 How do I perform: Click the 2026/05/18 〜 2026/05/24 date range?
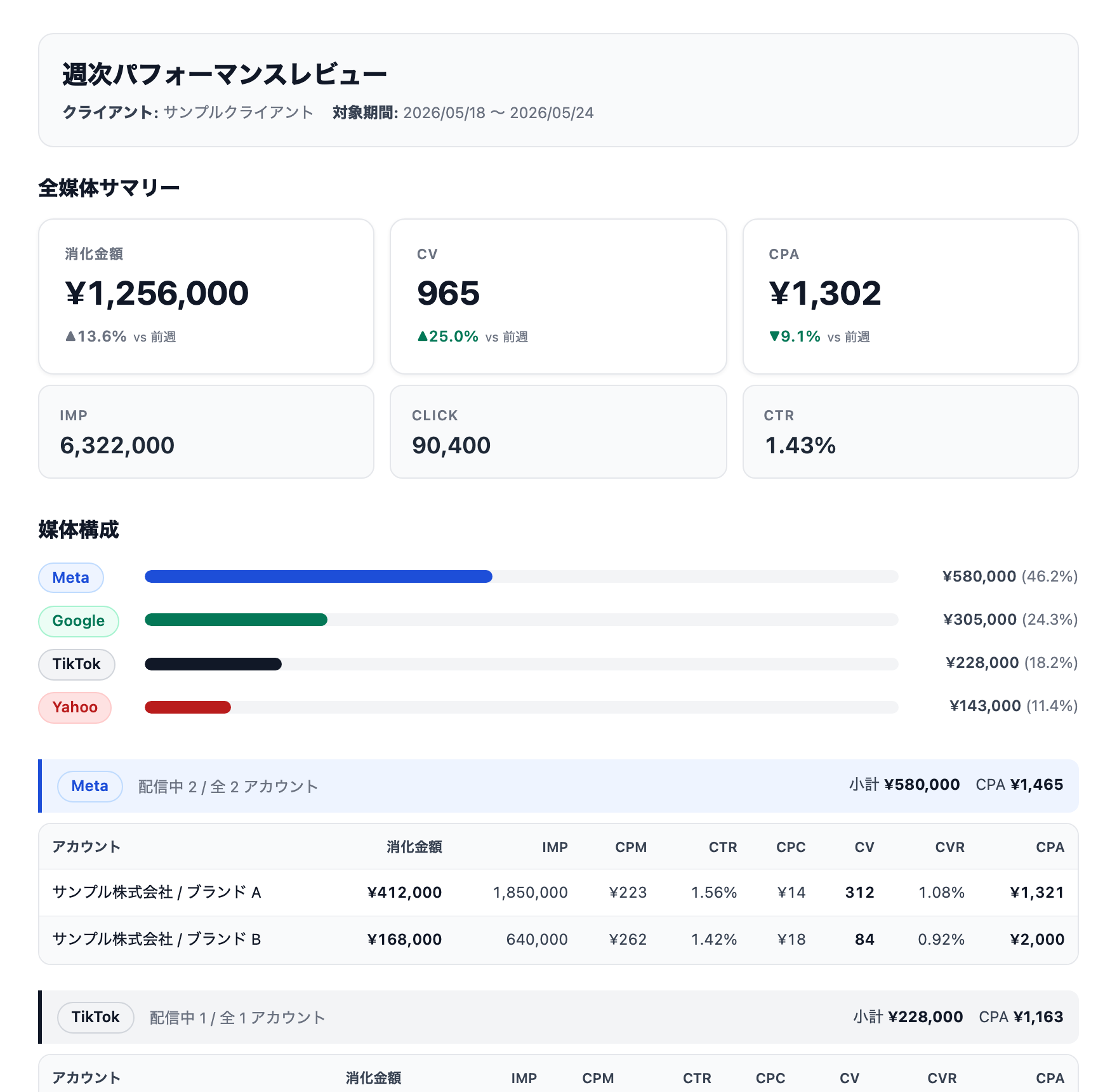pyautogui.click(x=499, y=112)
